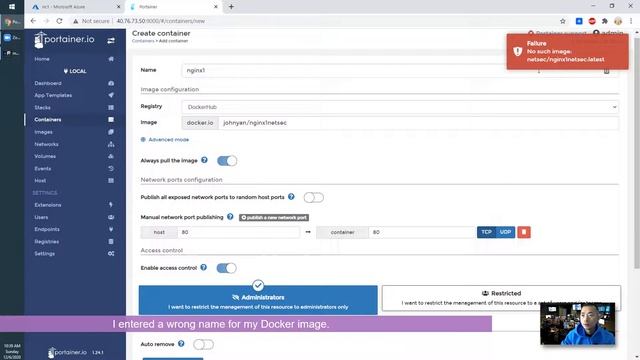Image resolution: width=640 pixels, height=360 pixels.
Task: Click the Registries database icon
Action: point(111,241)
